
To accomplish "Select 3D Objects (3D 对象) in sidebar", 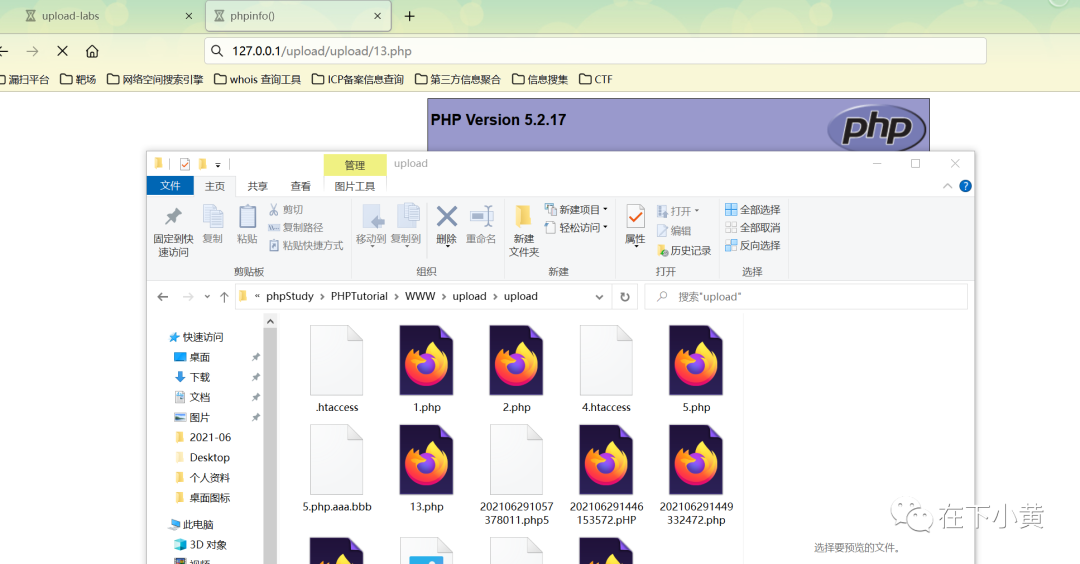I will click(200, 544).
